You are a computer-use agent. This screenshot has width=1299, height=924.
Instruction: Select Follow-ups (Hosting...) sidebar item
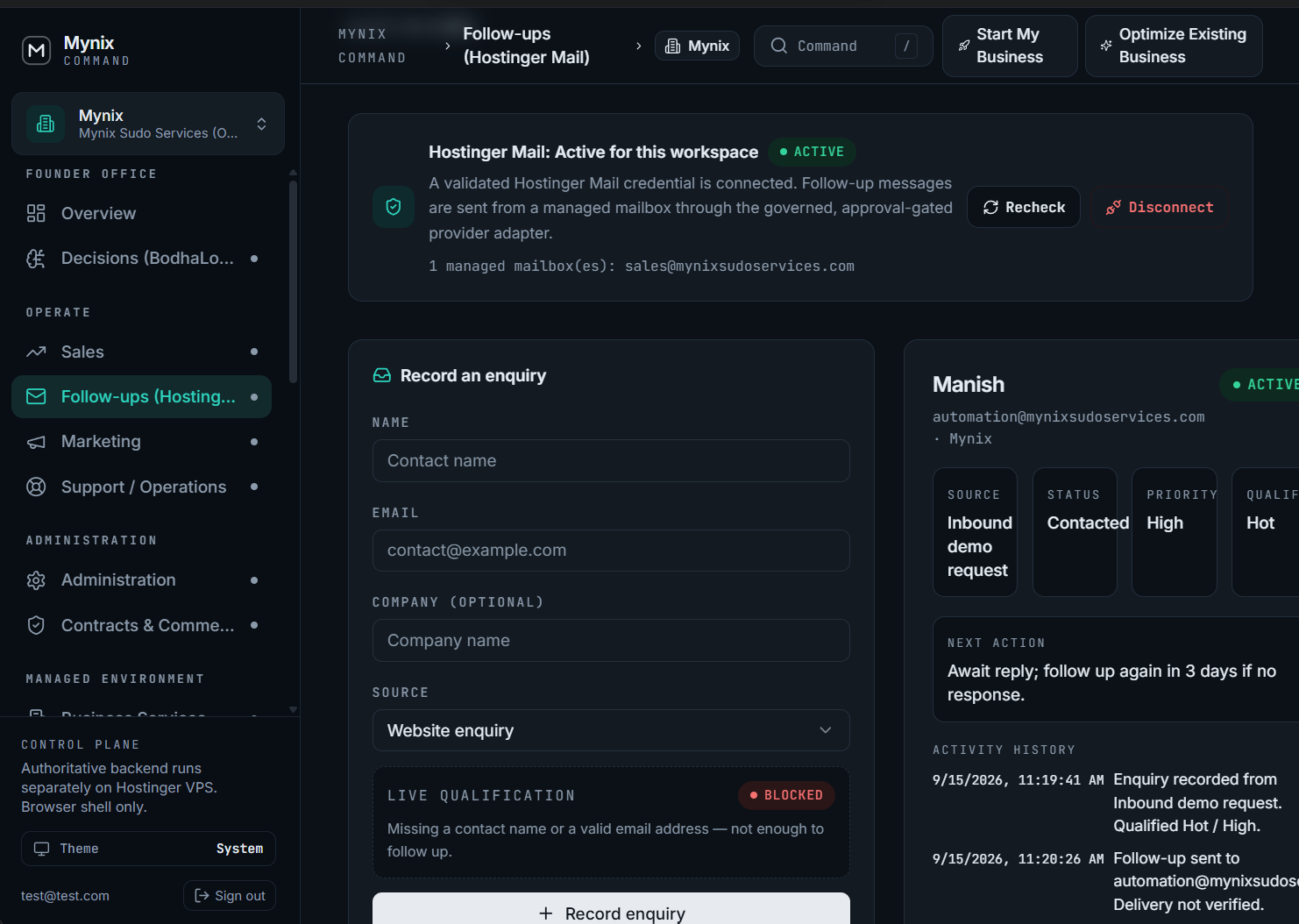[x=141, y=397]
